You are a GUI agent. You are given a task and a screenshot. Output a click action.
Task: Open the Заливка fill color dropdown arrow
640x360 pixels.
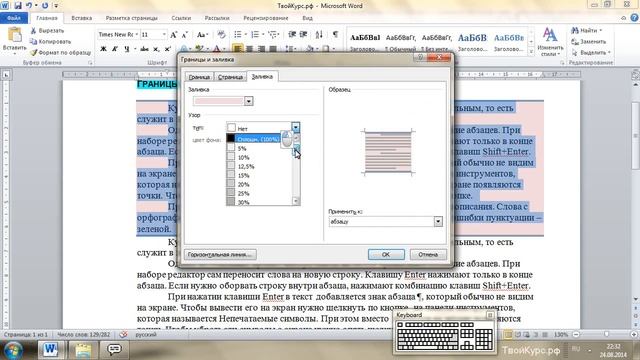click(249, 101)
